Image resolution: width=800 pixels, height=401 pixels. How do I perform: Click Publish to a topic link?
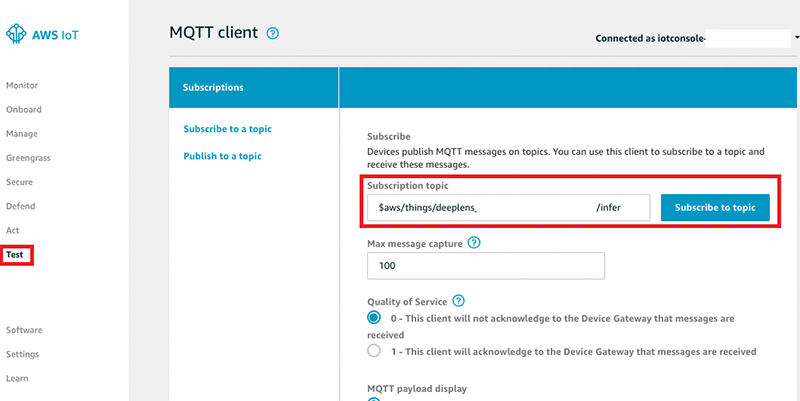click(222, 156)
